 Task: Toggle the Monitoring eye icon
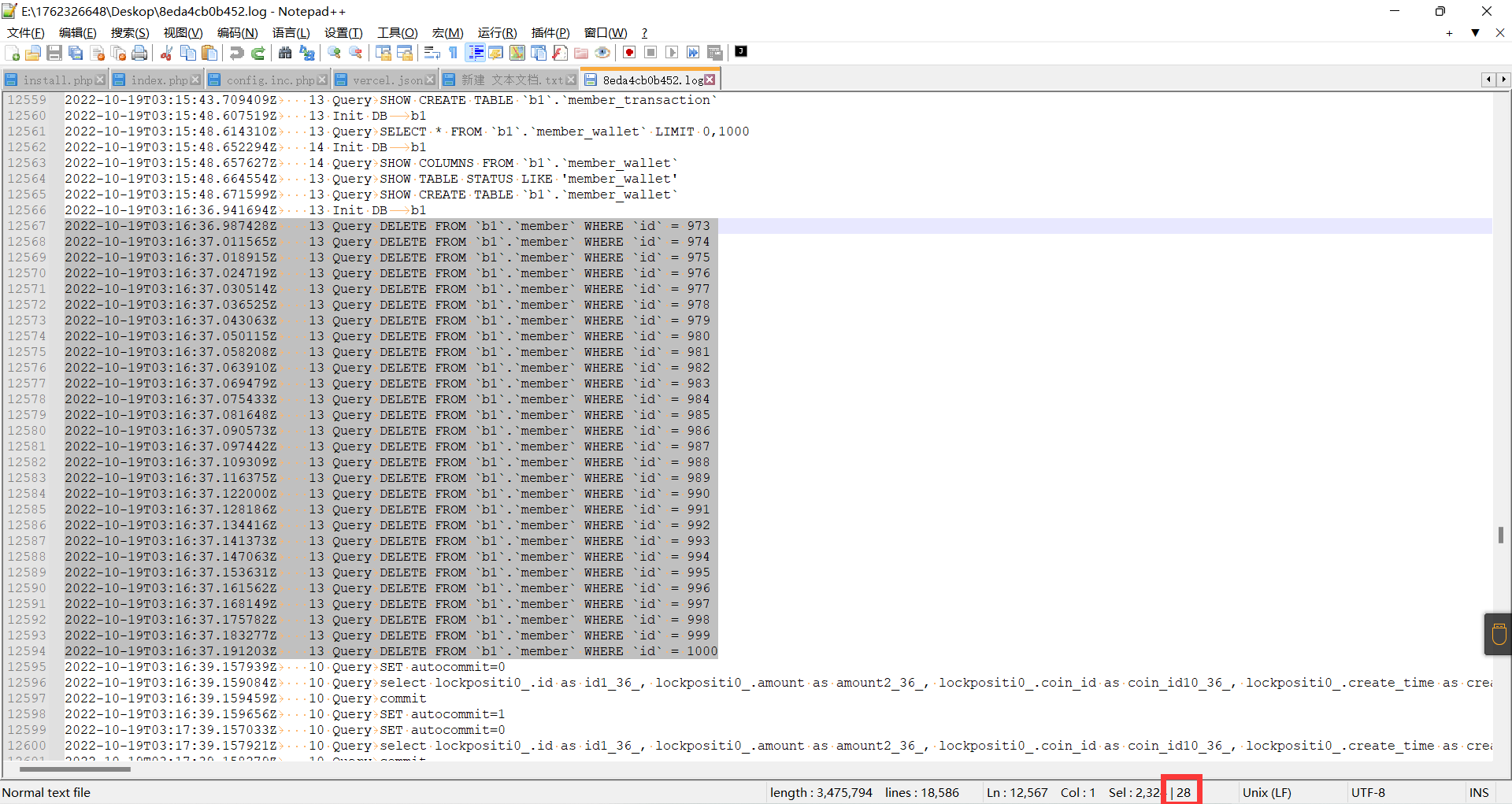pyautogui.click(x=602, y=53)
